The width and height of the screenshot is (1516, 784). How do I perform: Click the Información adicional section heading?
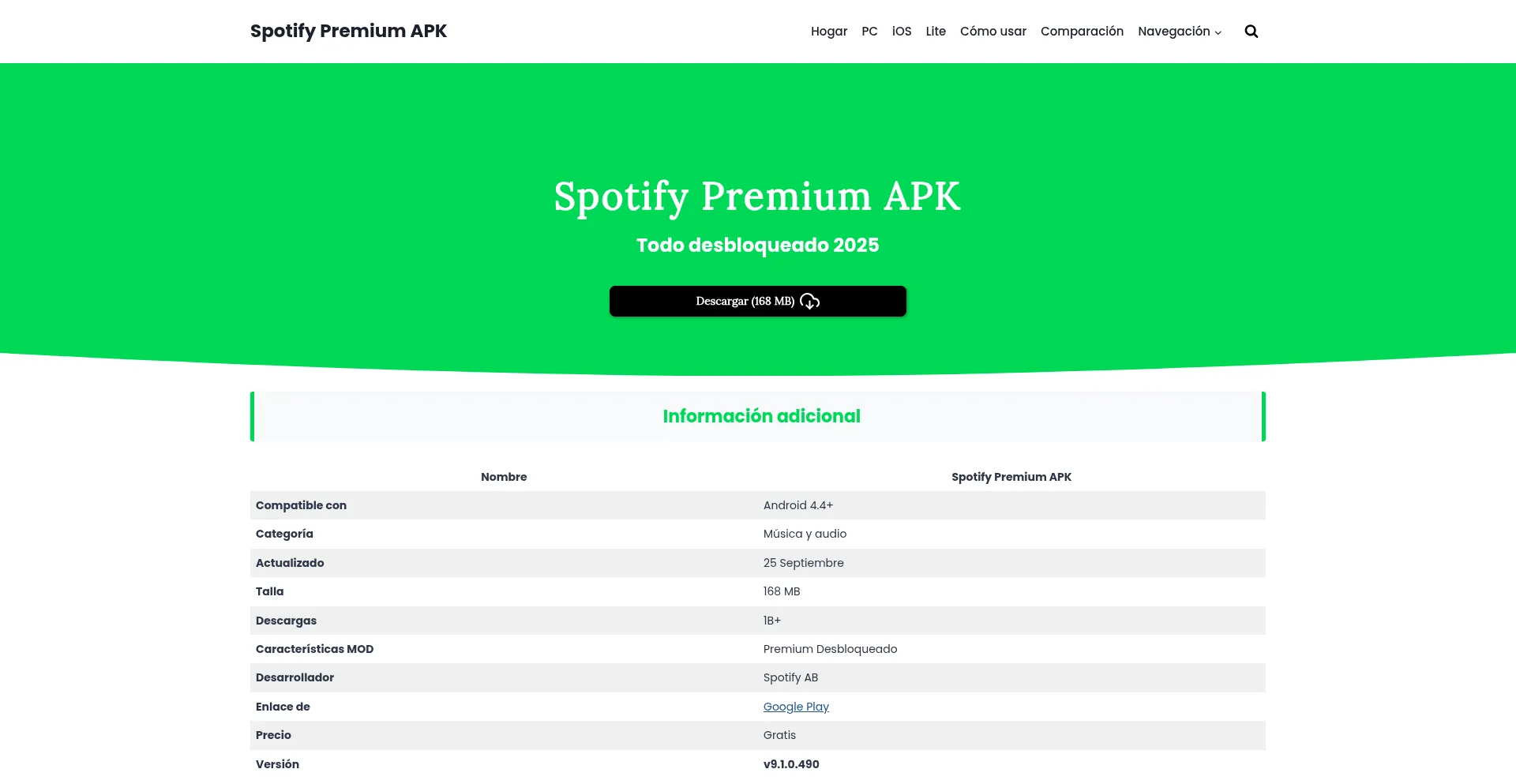click(x=761, y=416)
